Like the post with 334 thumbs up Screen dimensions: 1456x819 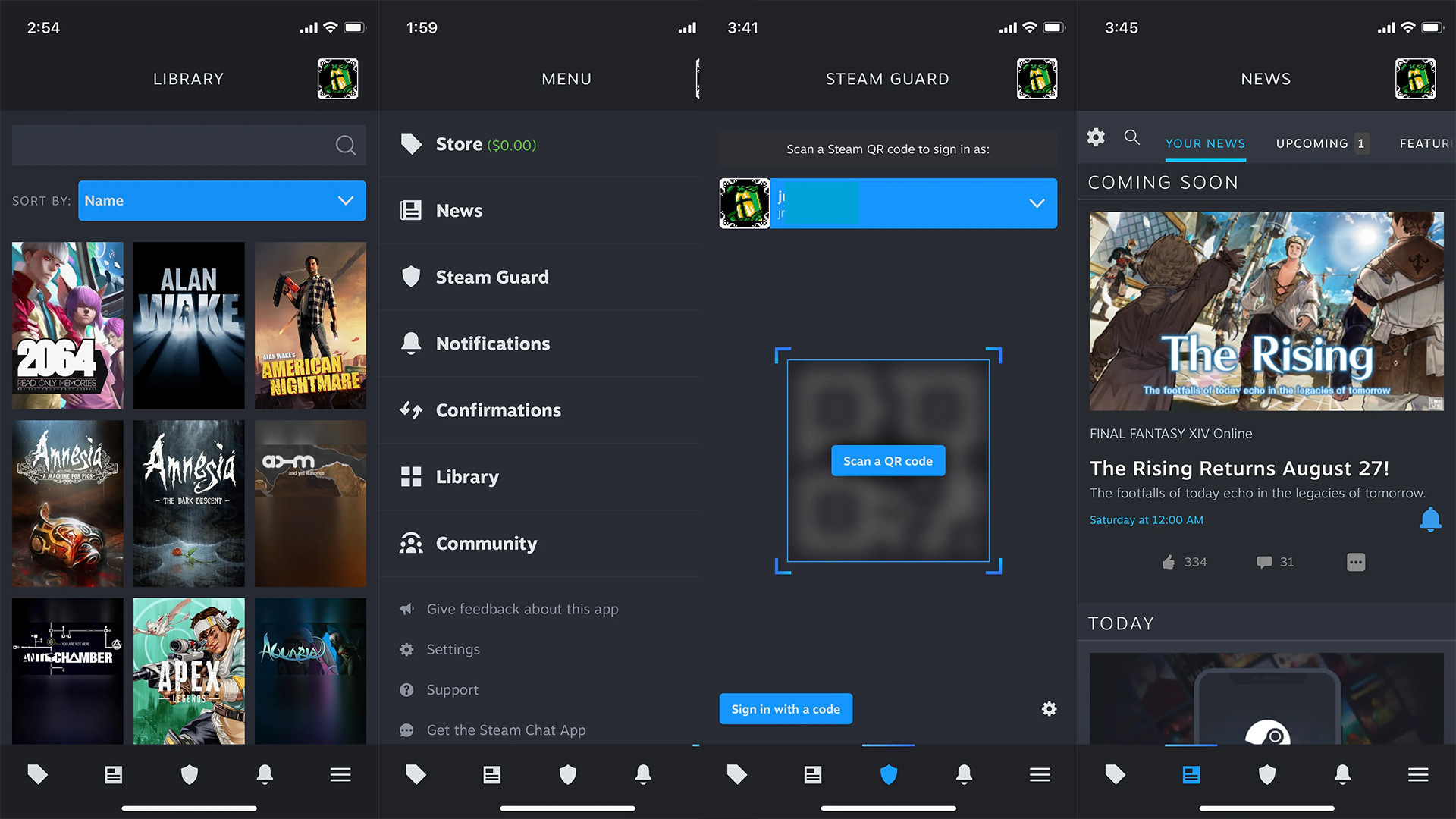1184,562
